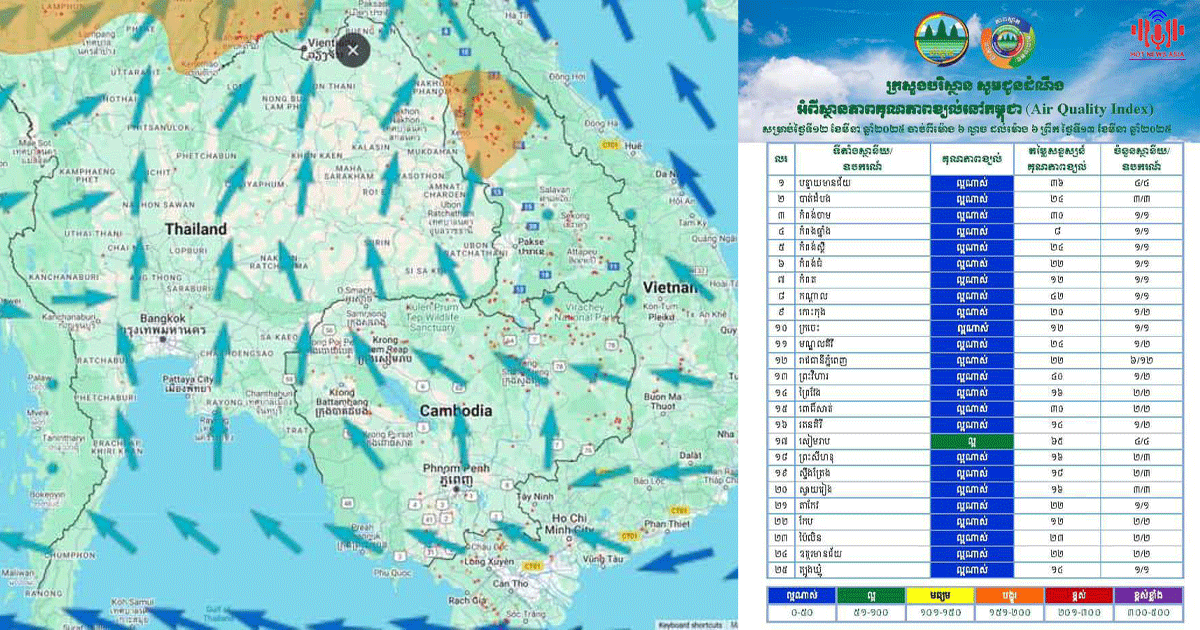Close the map overlay with the X button
Image resolution: width=1200 pixels, height=630 pixels.
pos(353,50)
